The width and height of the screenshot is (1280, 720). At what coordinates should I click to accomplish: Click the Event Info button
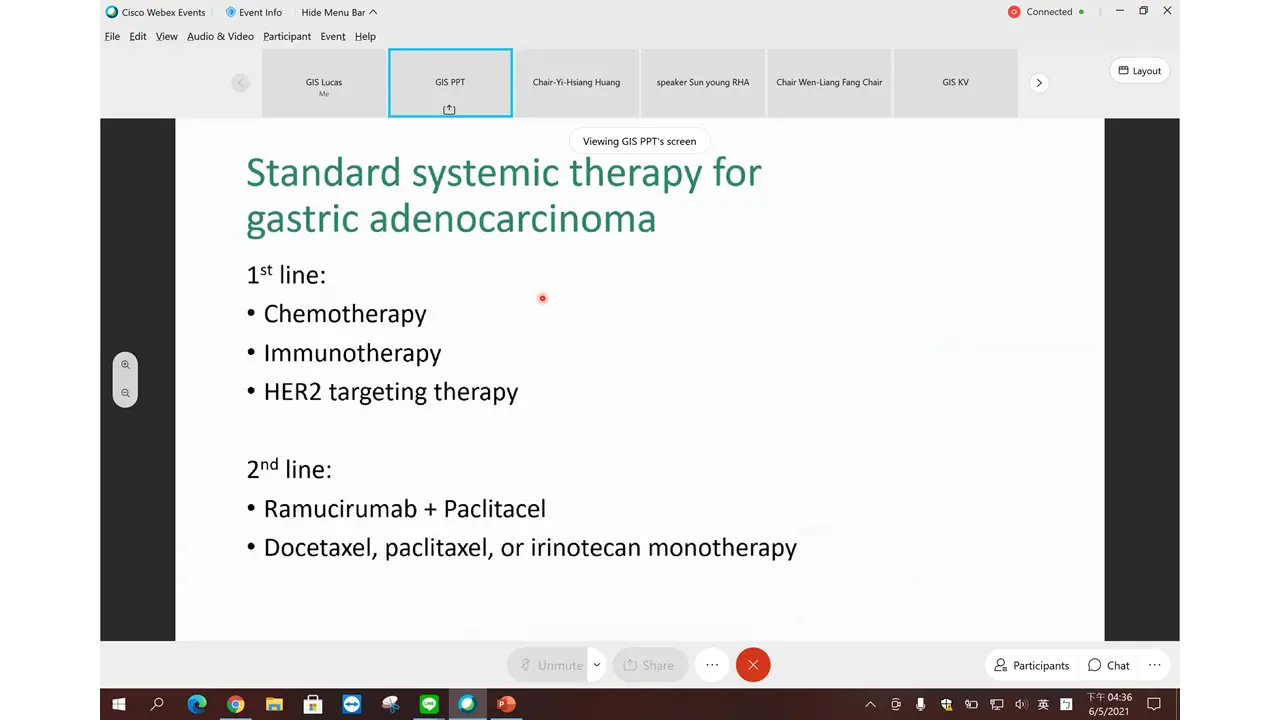coord(253,12)
